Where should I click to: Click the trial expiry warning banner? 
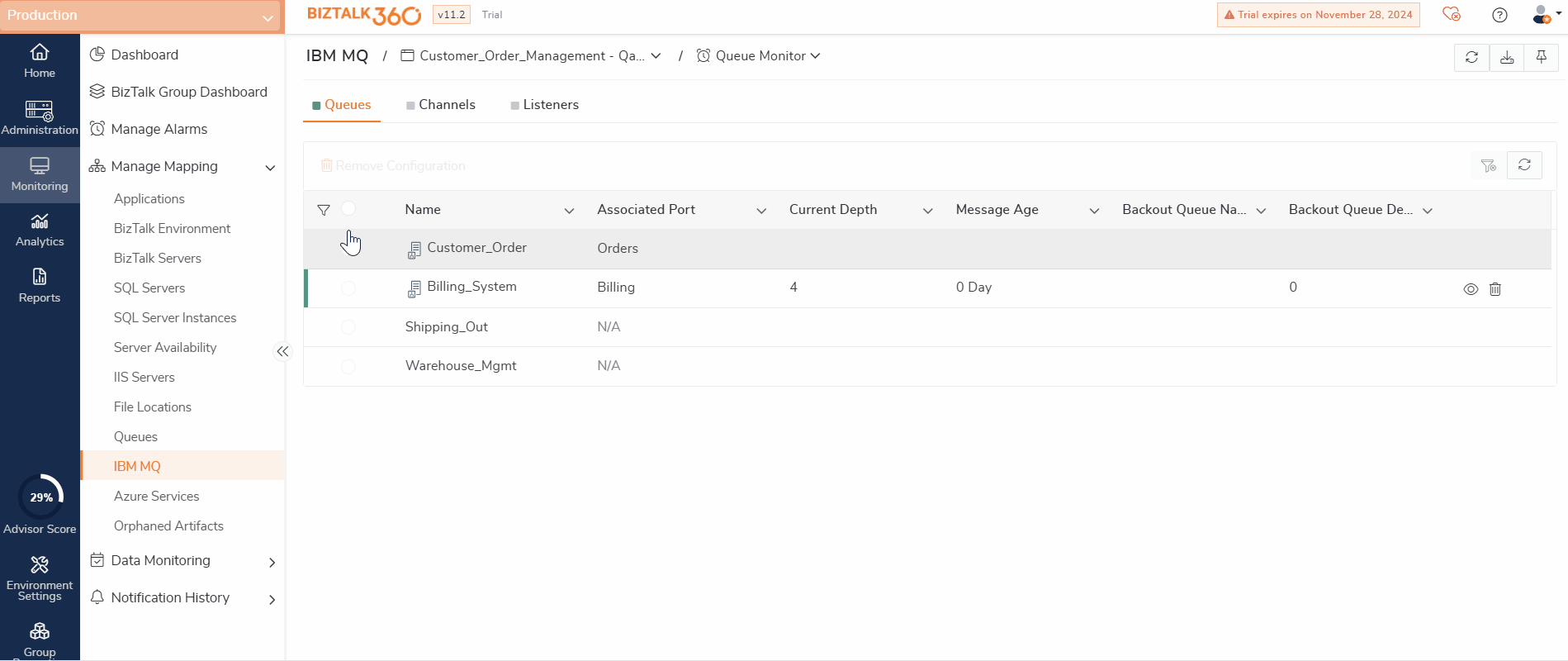coord(1318,15)
